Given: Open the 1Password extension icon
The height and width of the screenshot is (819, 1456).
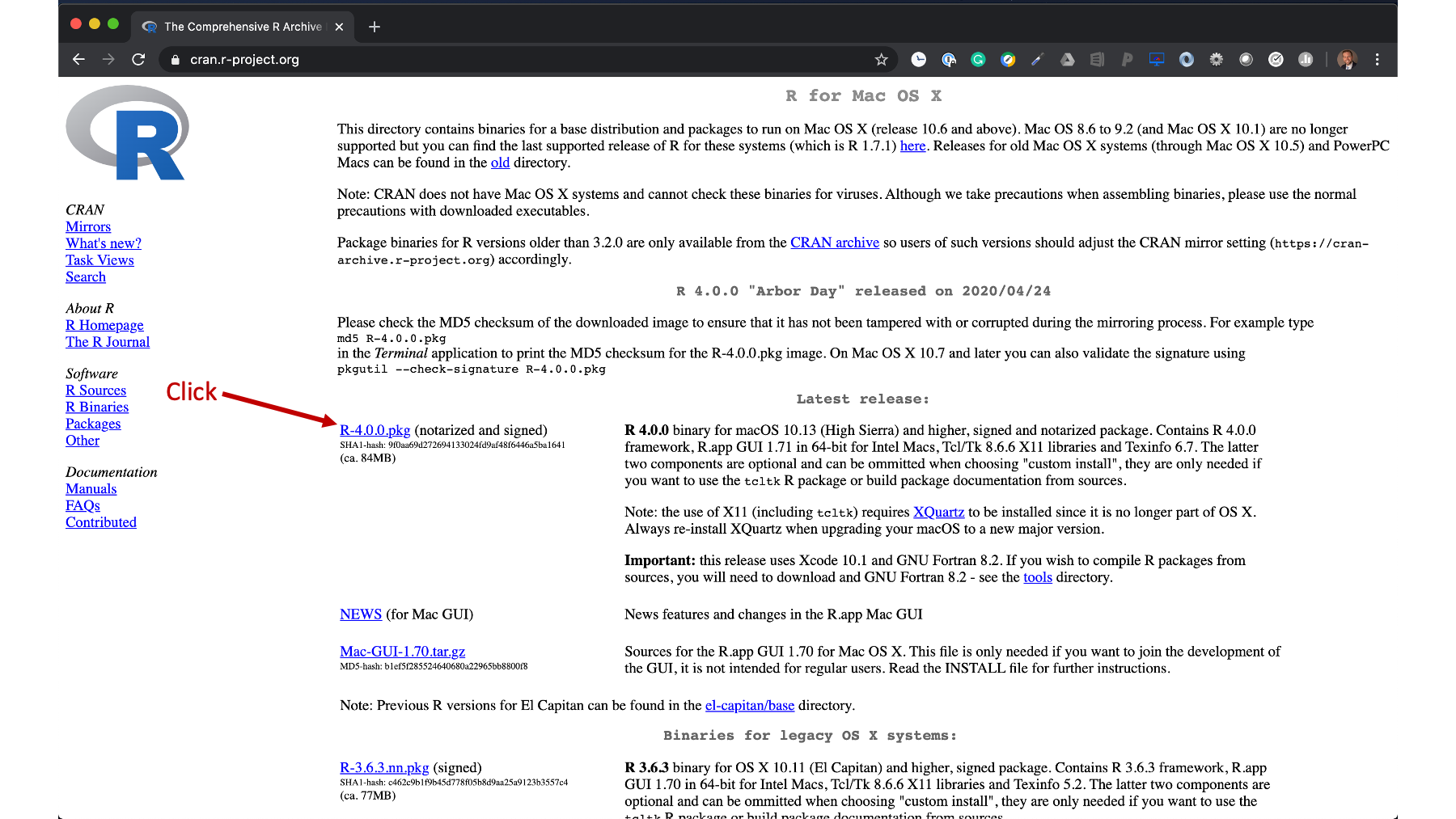Looking at the screenshot, I should [x=948, y=59].
